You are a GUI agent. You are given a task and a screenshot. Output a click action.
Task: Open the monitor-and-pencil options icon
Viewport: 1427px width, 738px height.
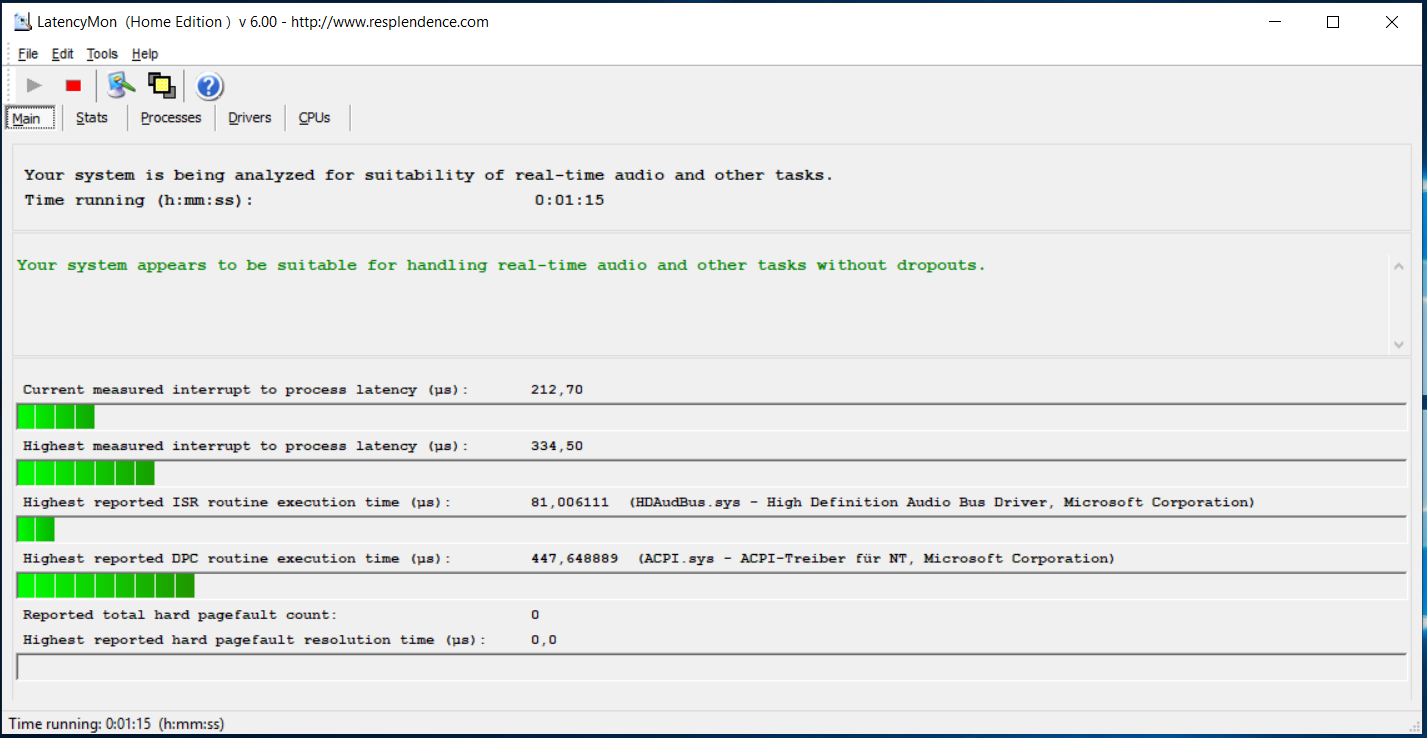[x=121, y=86]
